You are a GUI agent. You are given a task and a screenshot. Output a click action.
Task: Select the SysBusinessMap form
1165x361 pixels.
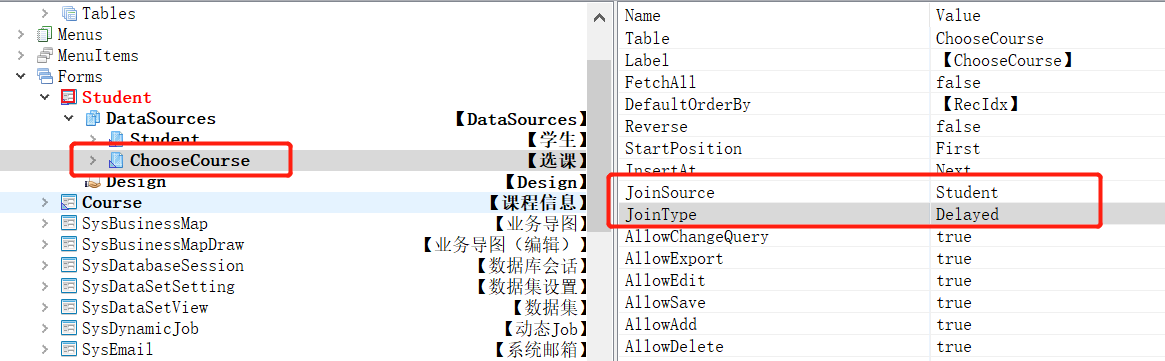[145, 224]
